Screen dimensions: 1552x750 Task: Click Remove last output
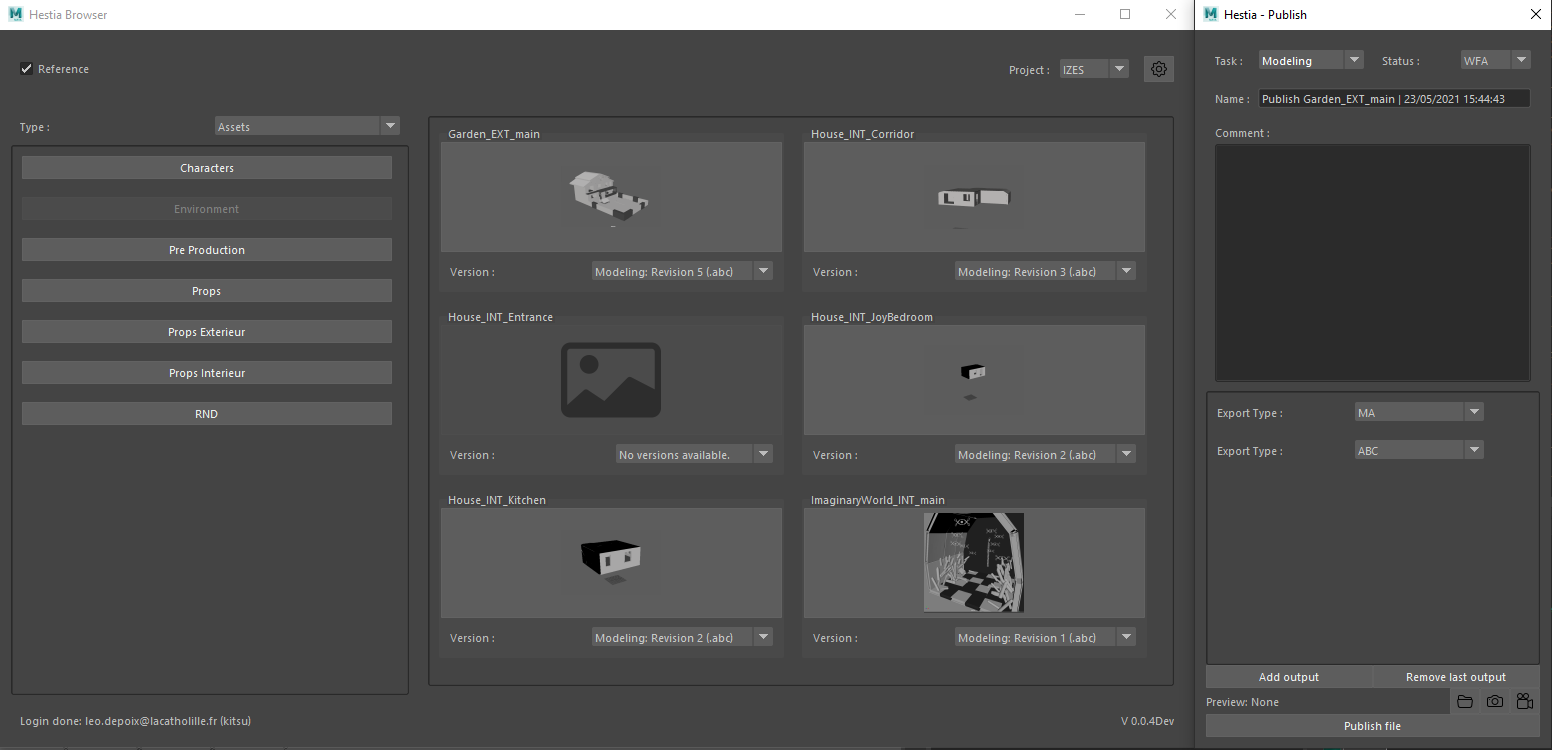pos(1455,677)
